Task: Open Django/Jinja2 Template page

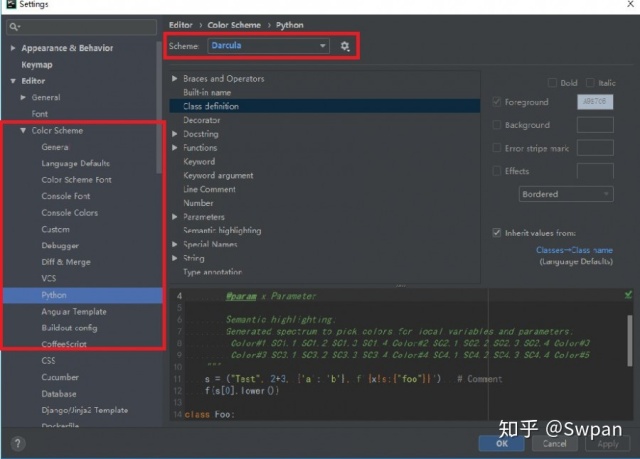Action: 84,410
